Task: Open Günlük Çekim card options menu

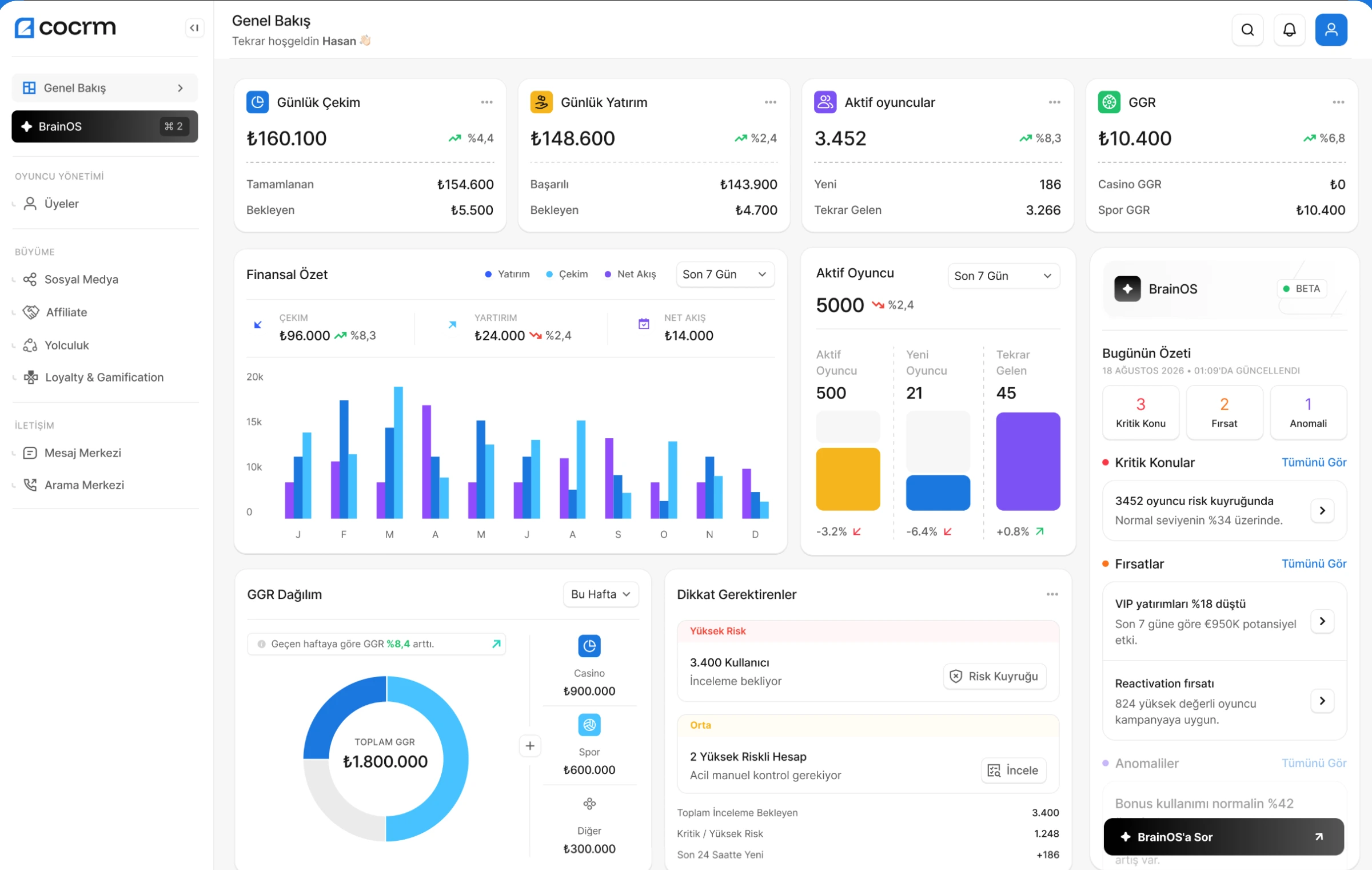Action: [x=486, y=102]
